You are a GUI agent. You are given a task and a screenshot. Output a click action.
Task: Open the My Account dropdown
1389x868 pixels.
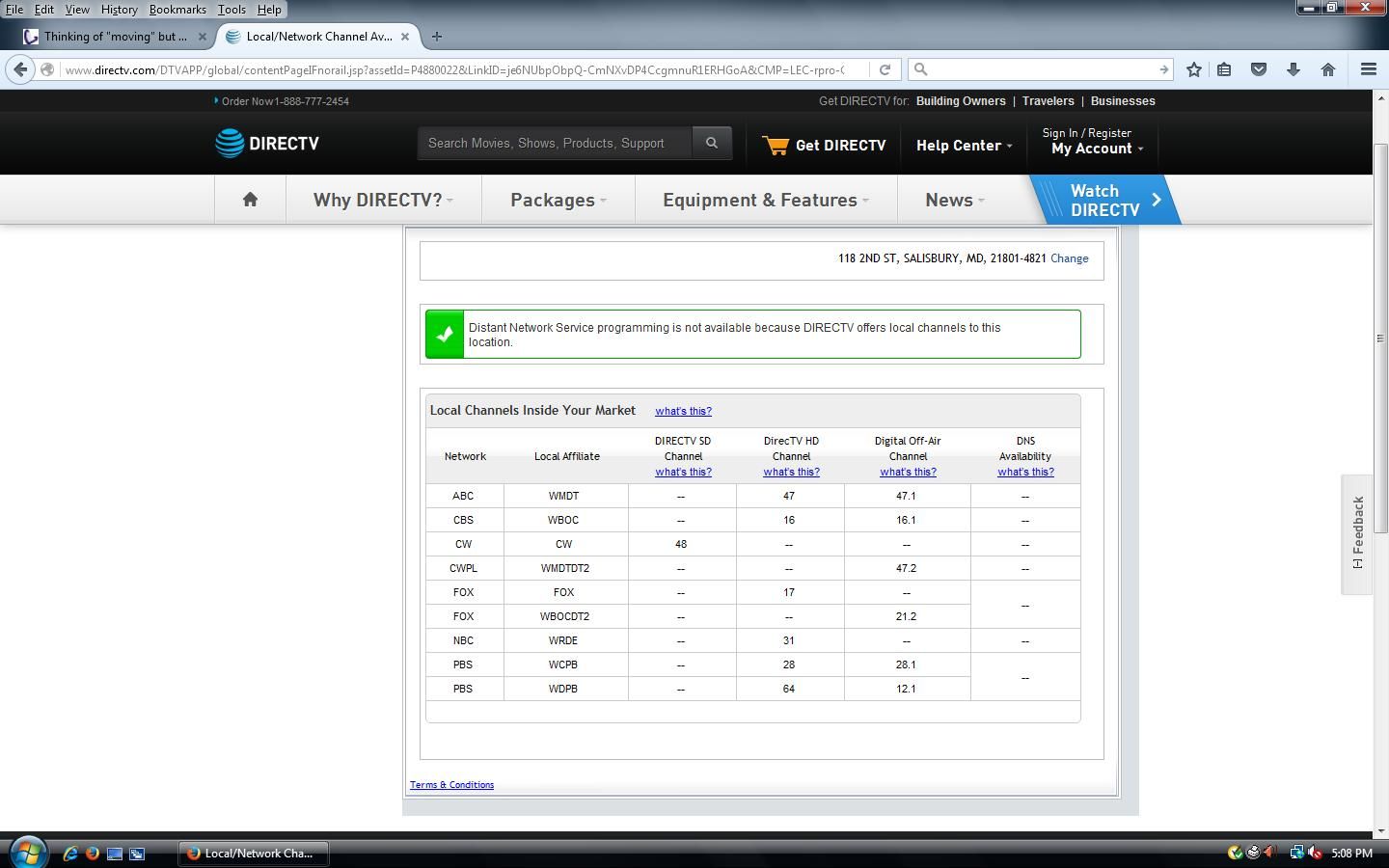point(1097,149)
